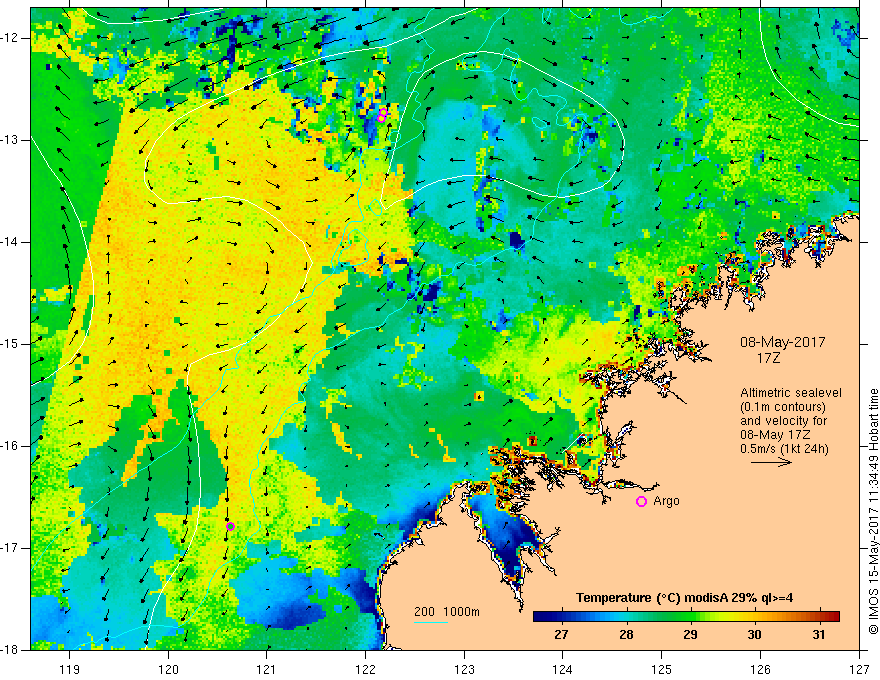880x680 pixels.
Task: Click the colorbar tick label 27
Action: [x=561, y=635]
